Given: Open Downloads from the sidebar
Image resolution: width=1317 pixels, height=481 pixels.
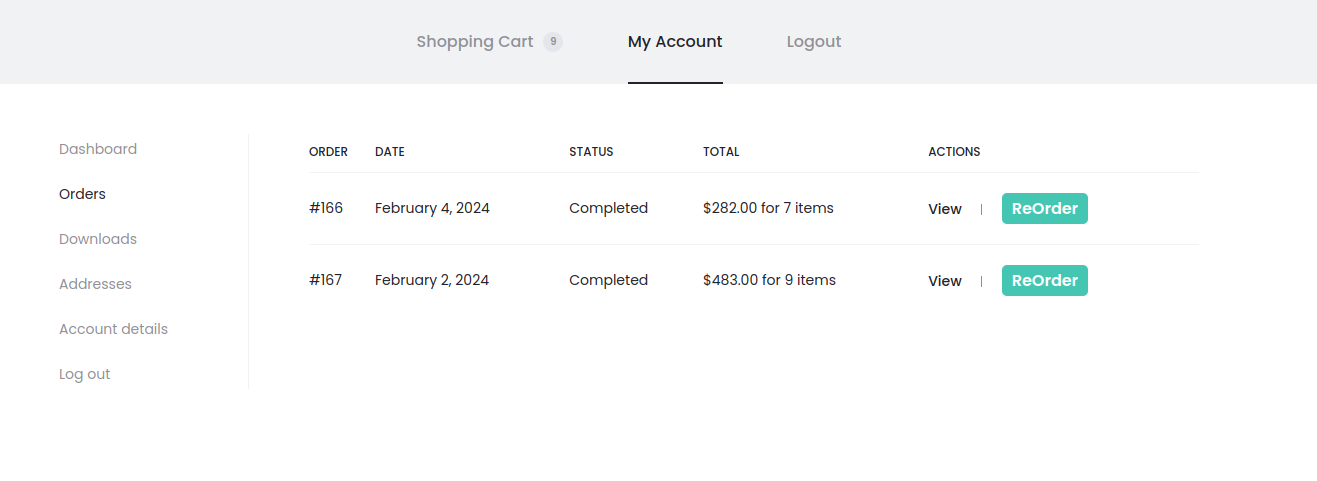Looking at the screenshot, I should (x=98, y=239).
